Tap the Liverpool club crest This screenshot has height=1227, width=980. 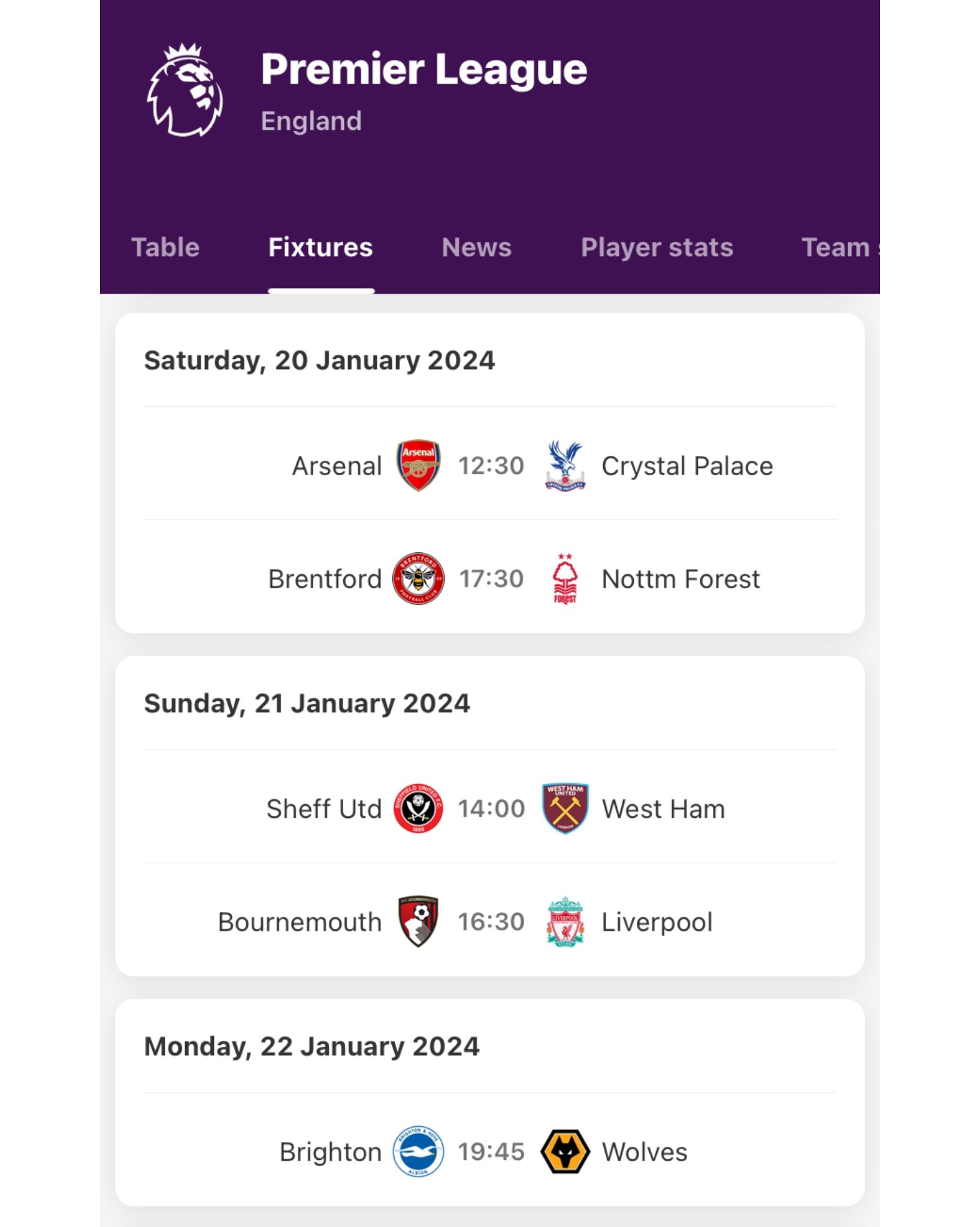point(565,921)
